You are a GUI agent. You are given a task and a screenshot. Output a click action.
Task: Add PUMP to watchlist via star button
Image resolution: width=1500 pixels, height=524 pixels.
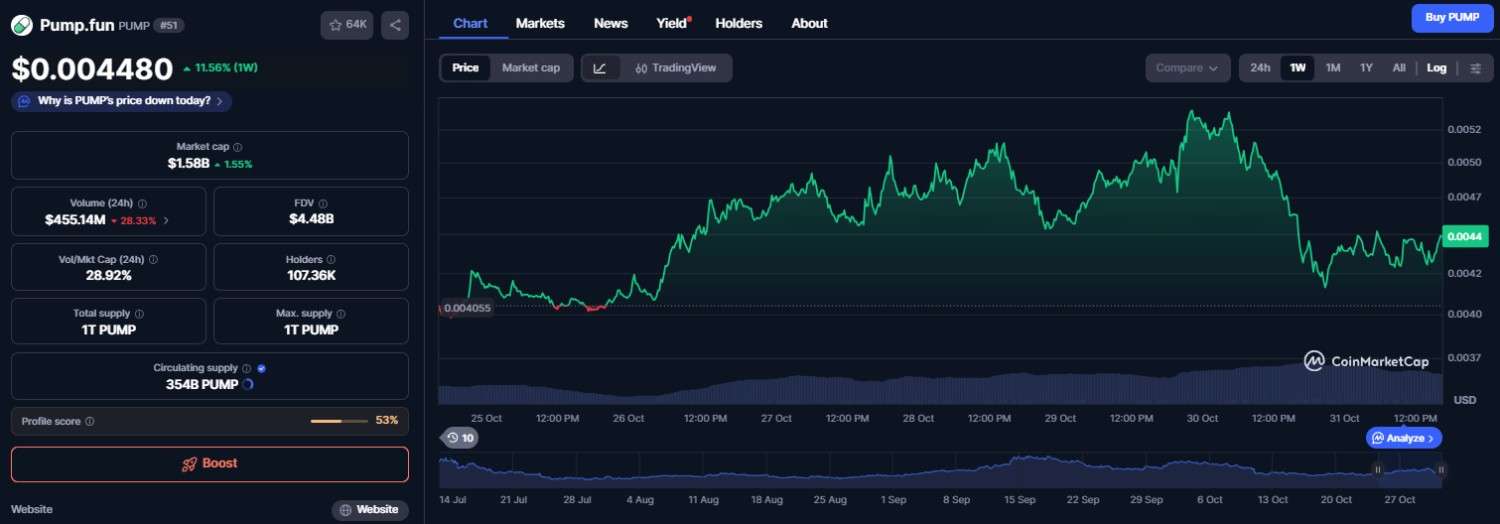(347, 25)
